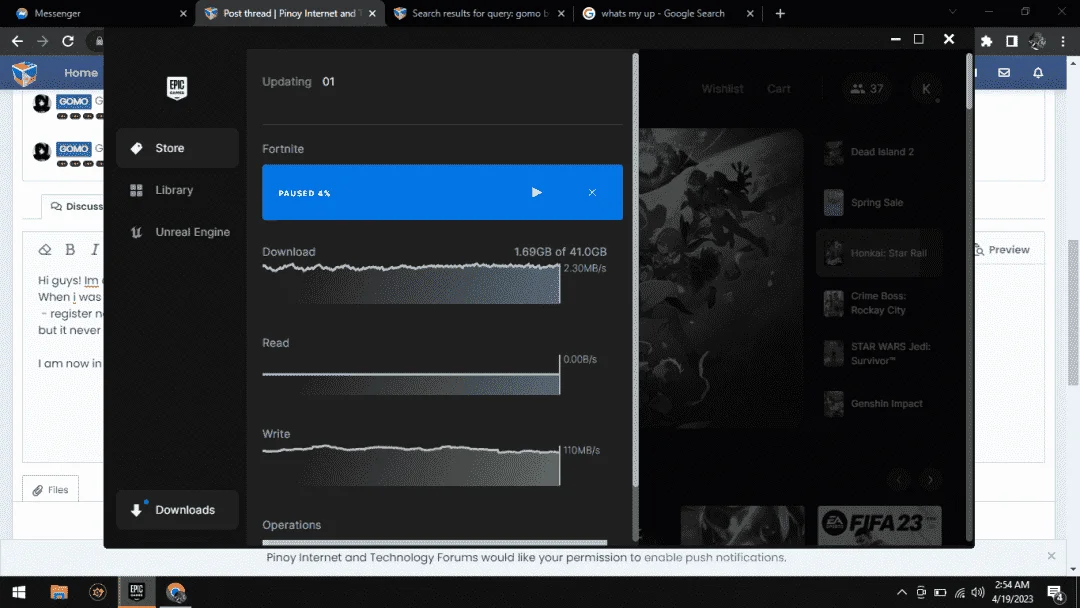This screenshot has height=608, width=1080.
Task: Click the browser page vertical scrollbar
Action: 1072,313
